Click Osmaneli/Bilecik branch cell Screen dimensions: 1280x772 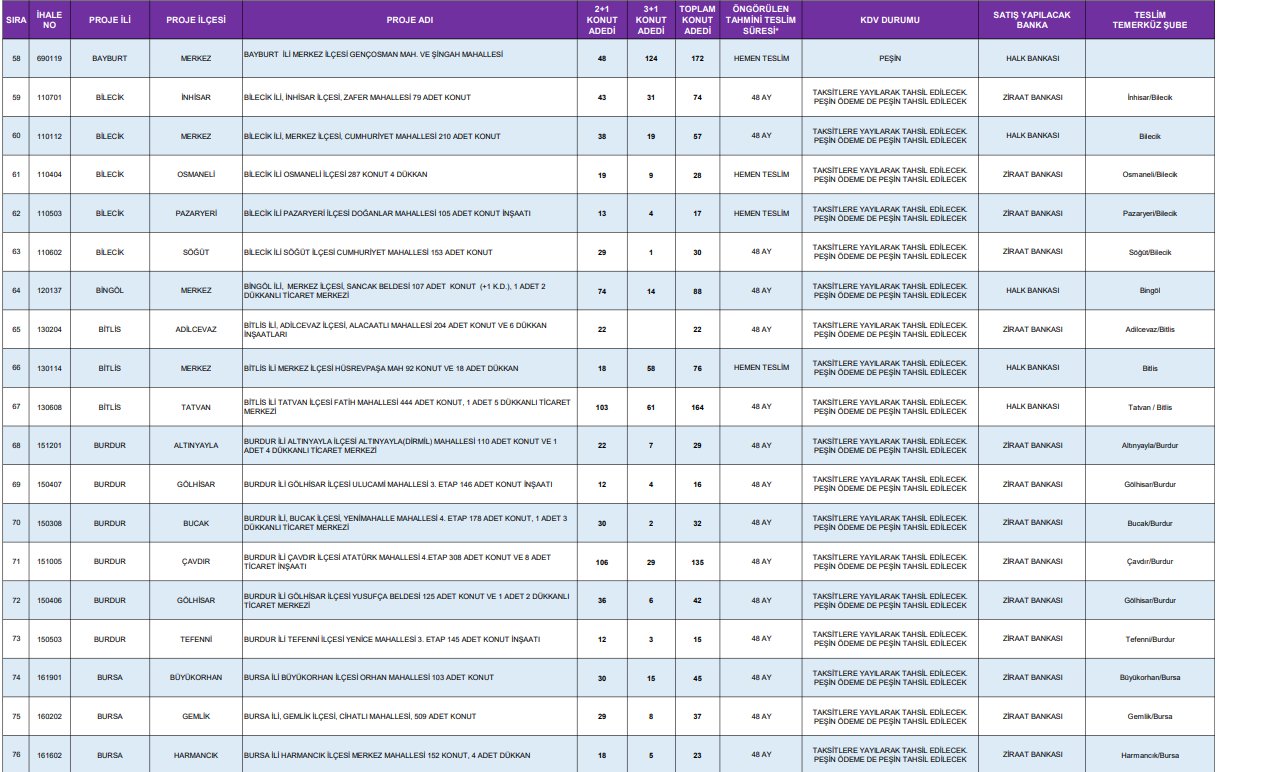coord(1150,174)
